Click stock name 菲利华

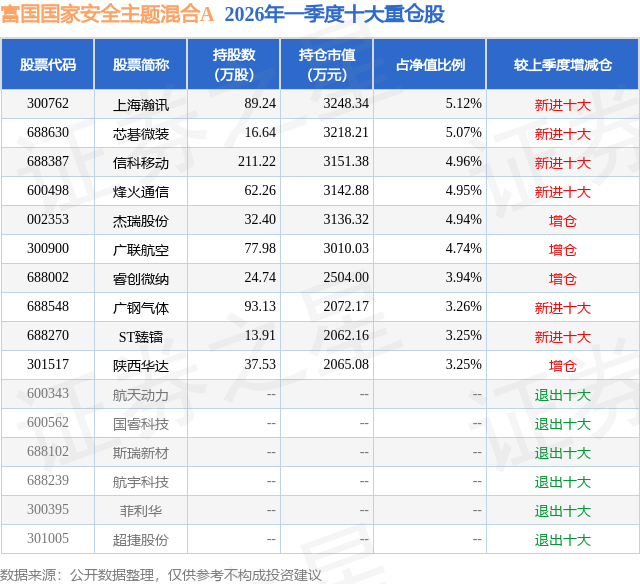click(x=141, y=511)
